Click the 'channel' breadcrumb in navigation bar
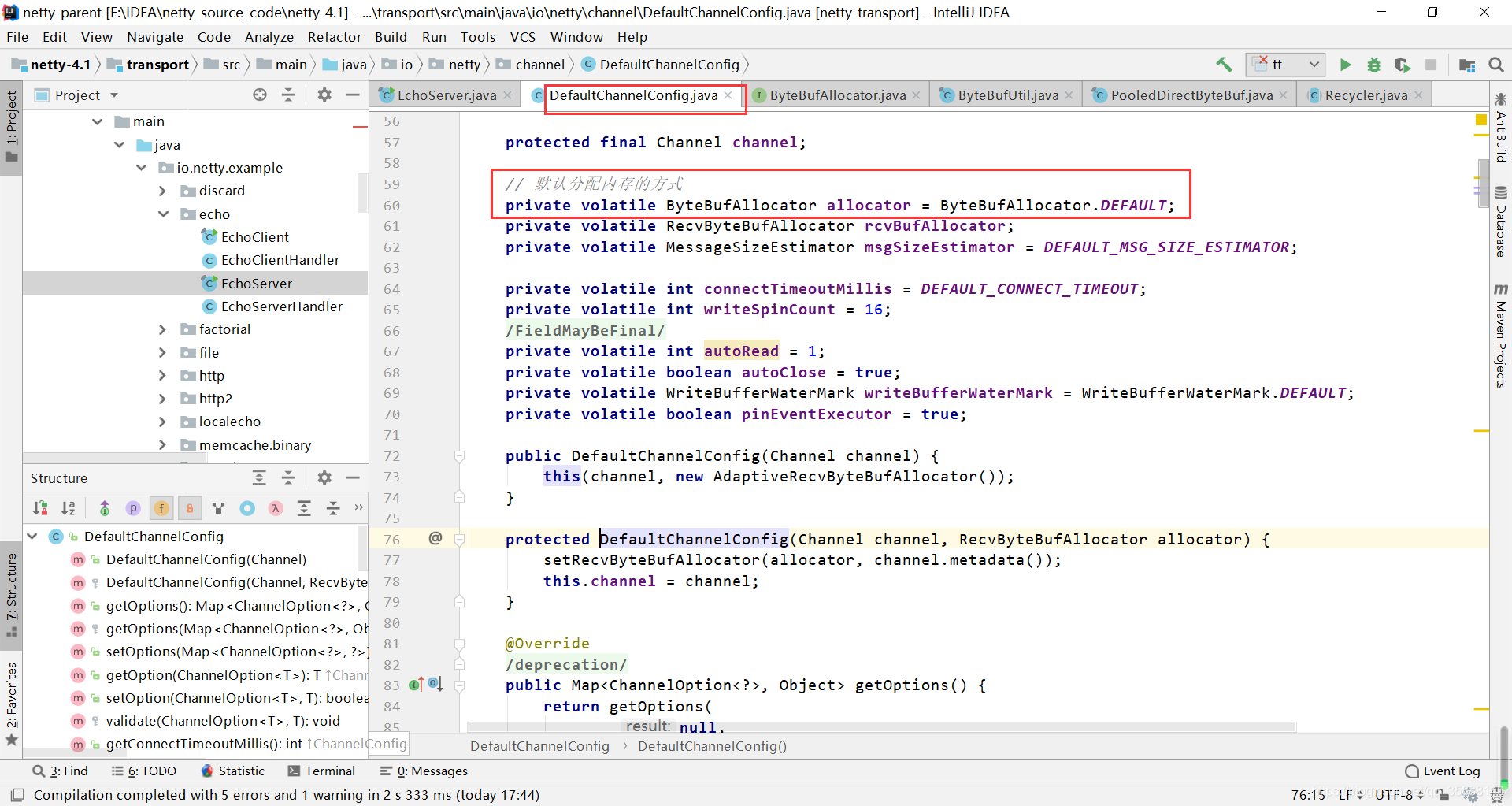 539,65
